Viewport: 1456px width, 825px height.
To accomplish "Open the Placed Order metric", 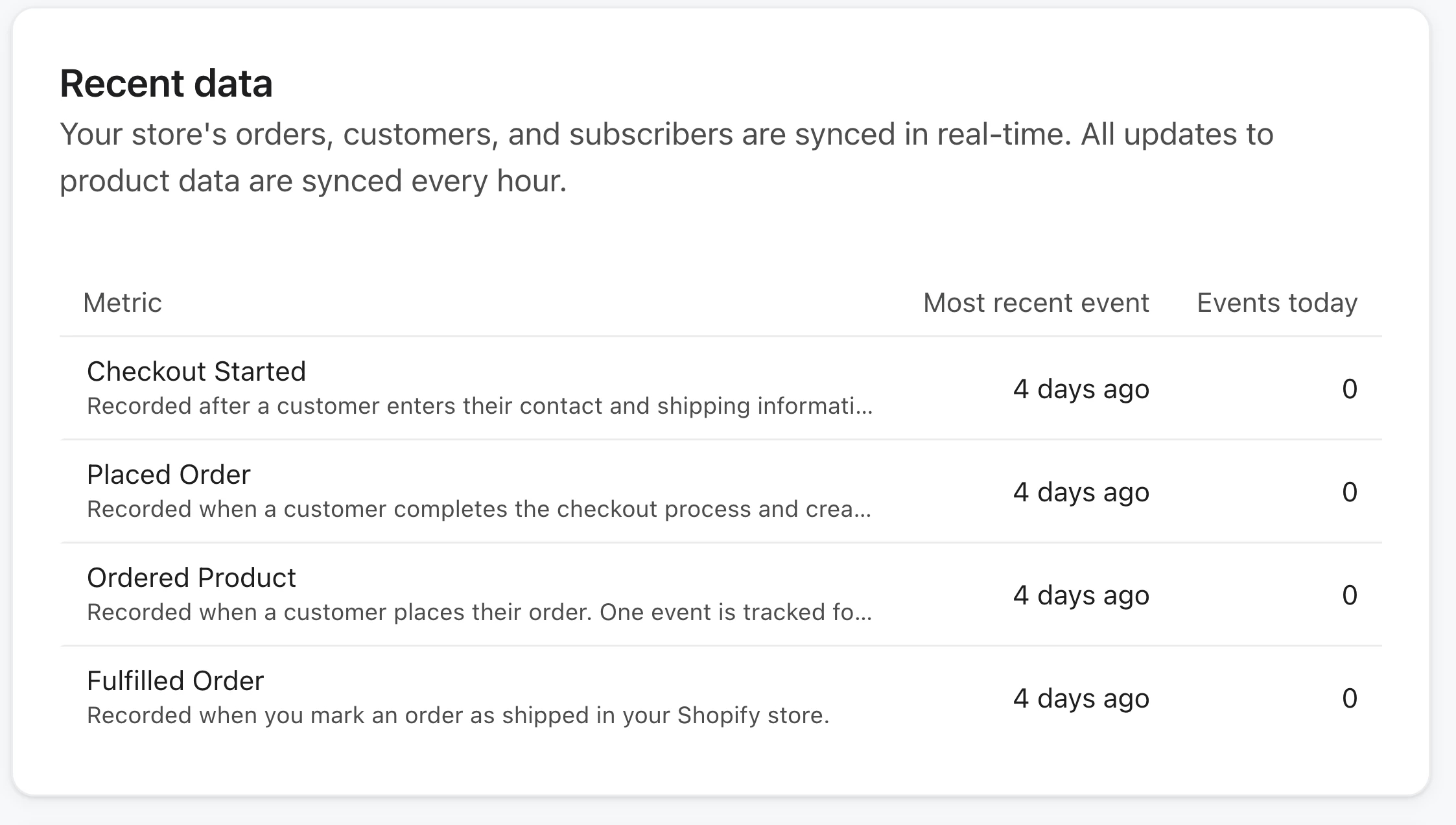I will [169, 475].
